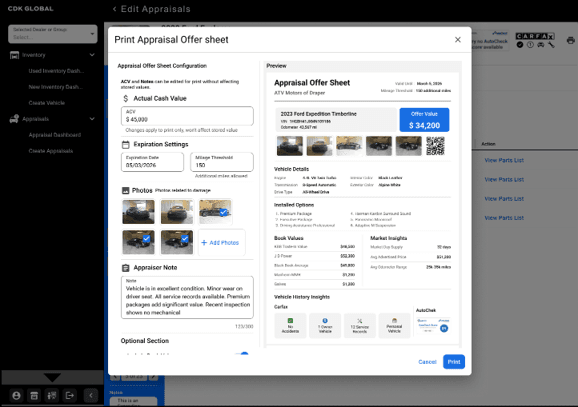Click first vehicle photo in preview
The height and width of the screenshot is (407, 578).
290,146
